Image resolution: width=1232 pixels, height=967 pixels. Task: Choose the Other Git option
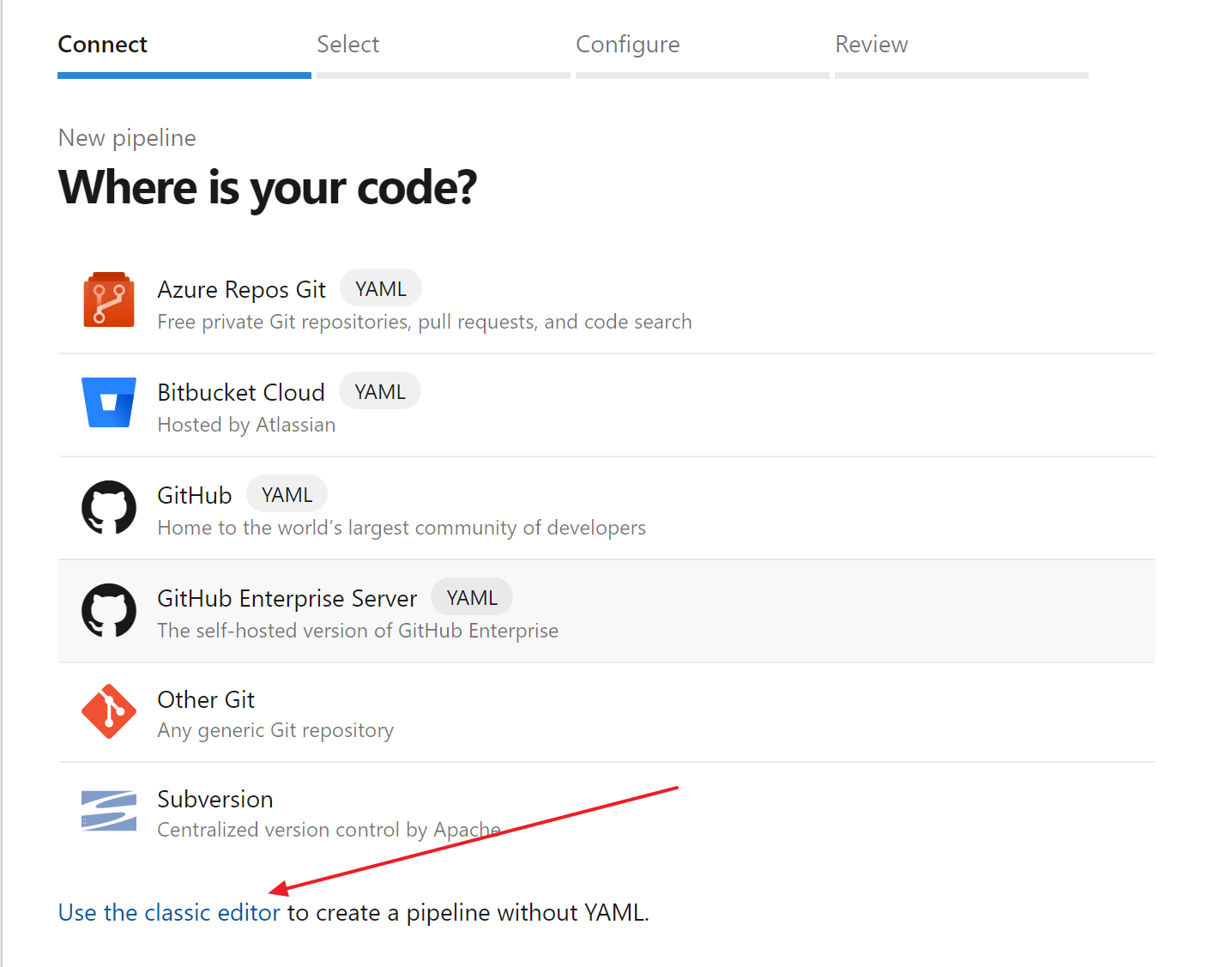pos(206,700)
